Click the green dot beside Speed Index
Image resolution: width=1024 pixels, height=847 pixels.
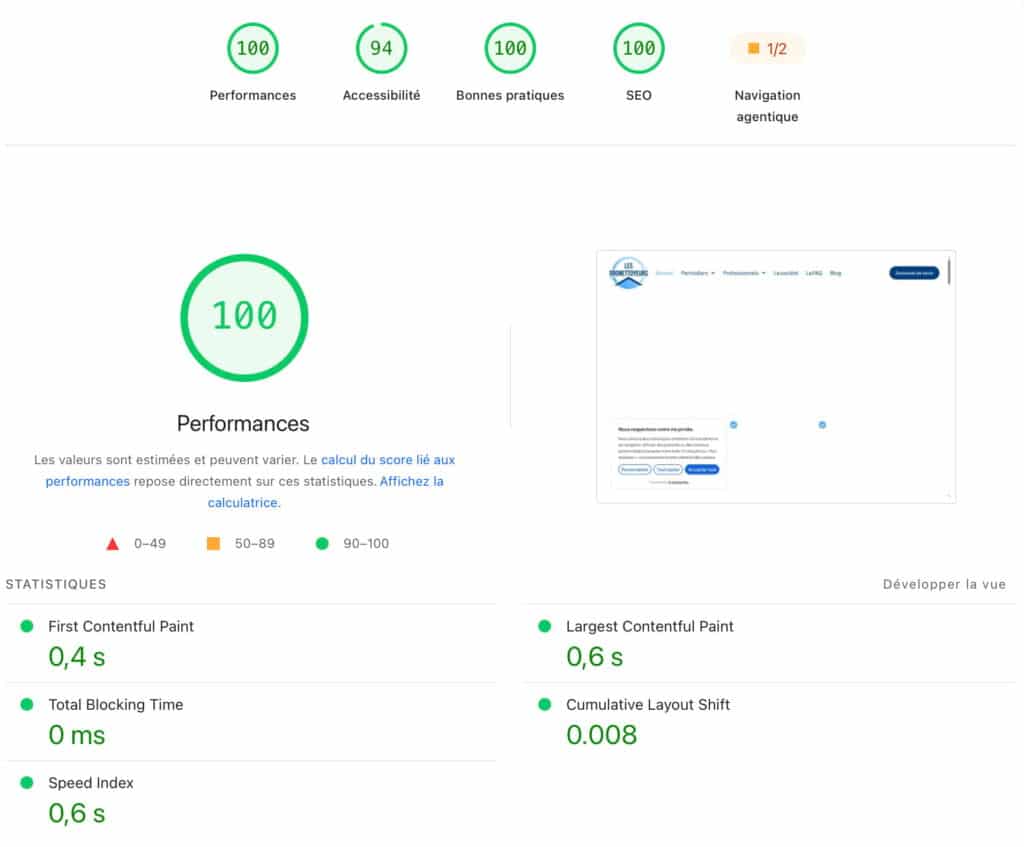click(27, 782)
